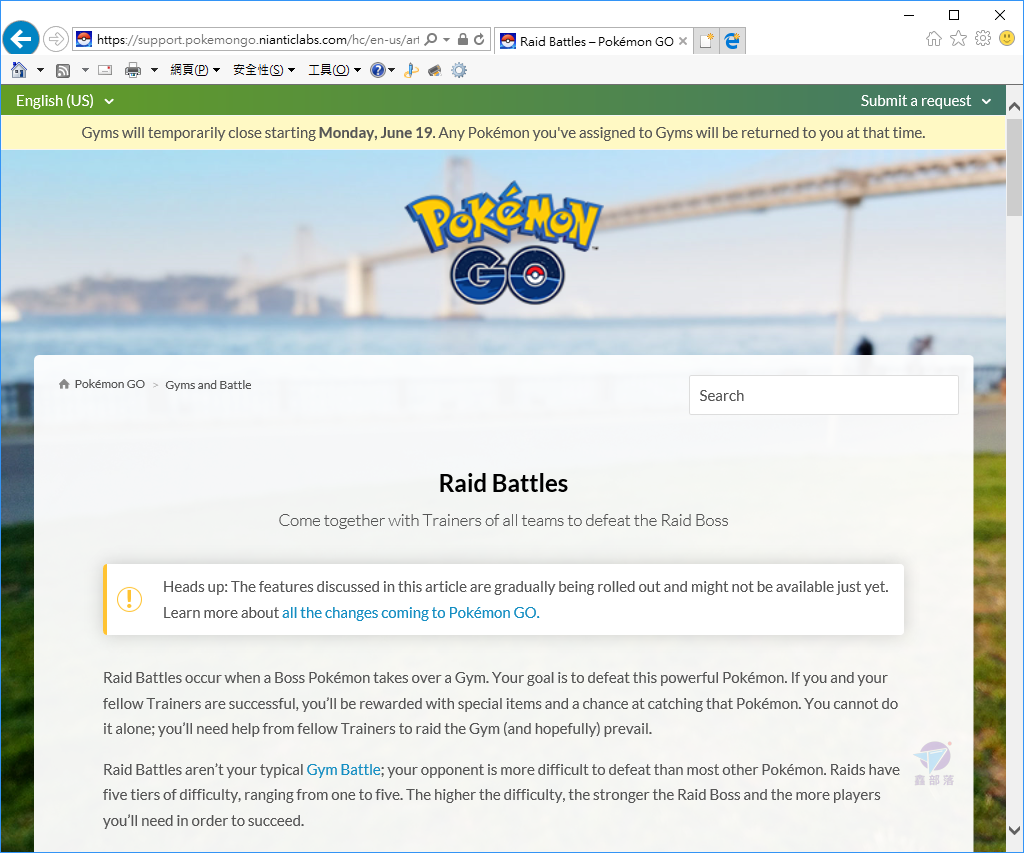Open the Tools gear at top right

coord(983,39)
